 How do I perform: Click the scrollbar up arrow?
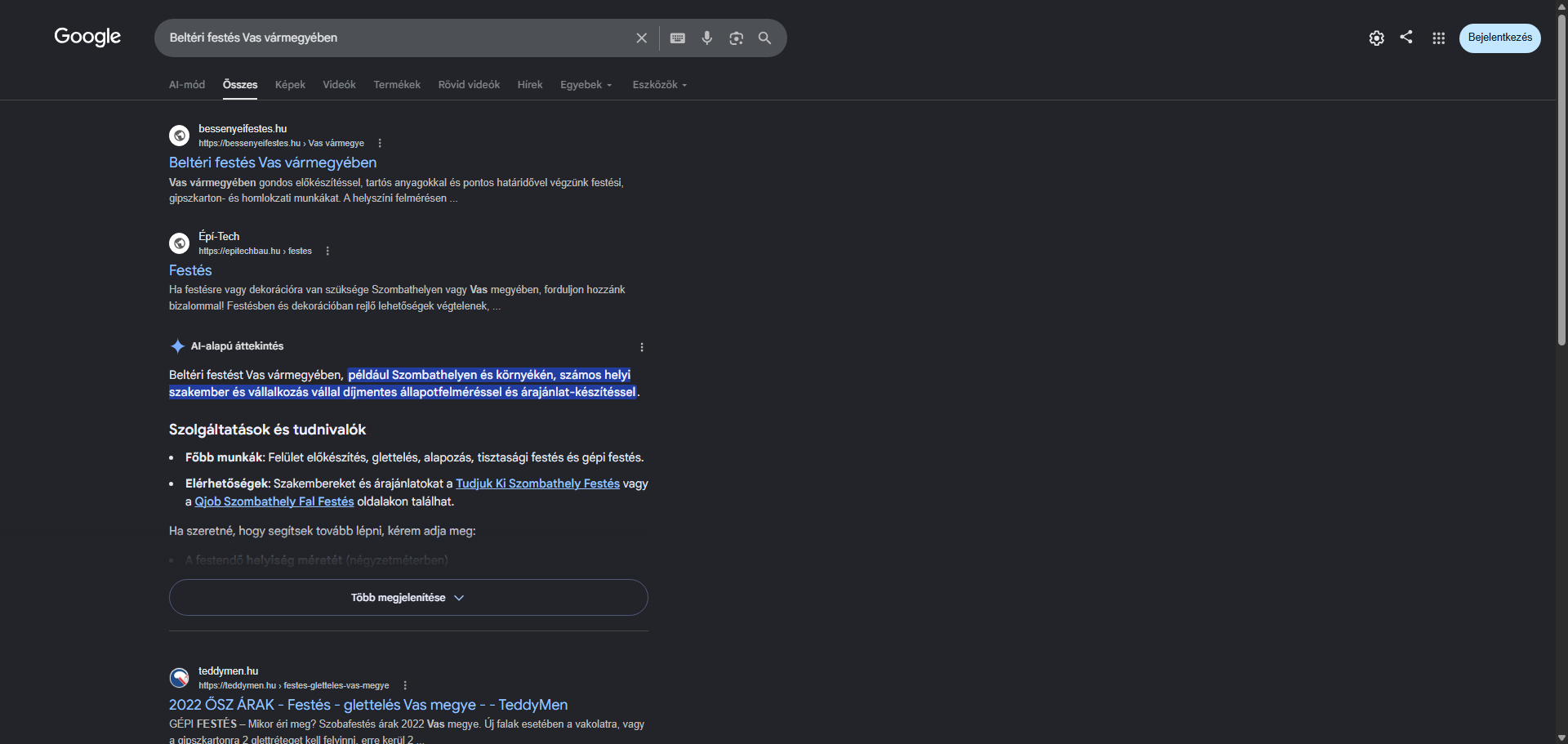1561,6
